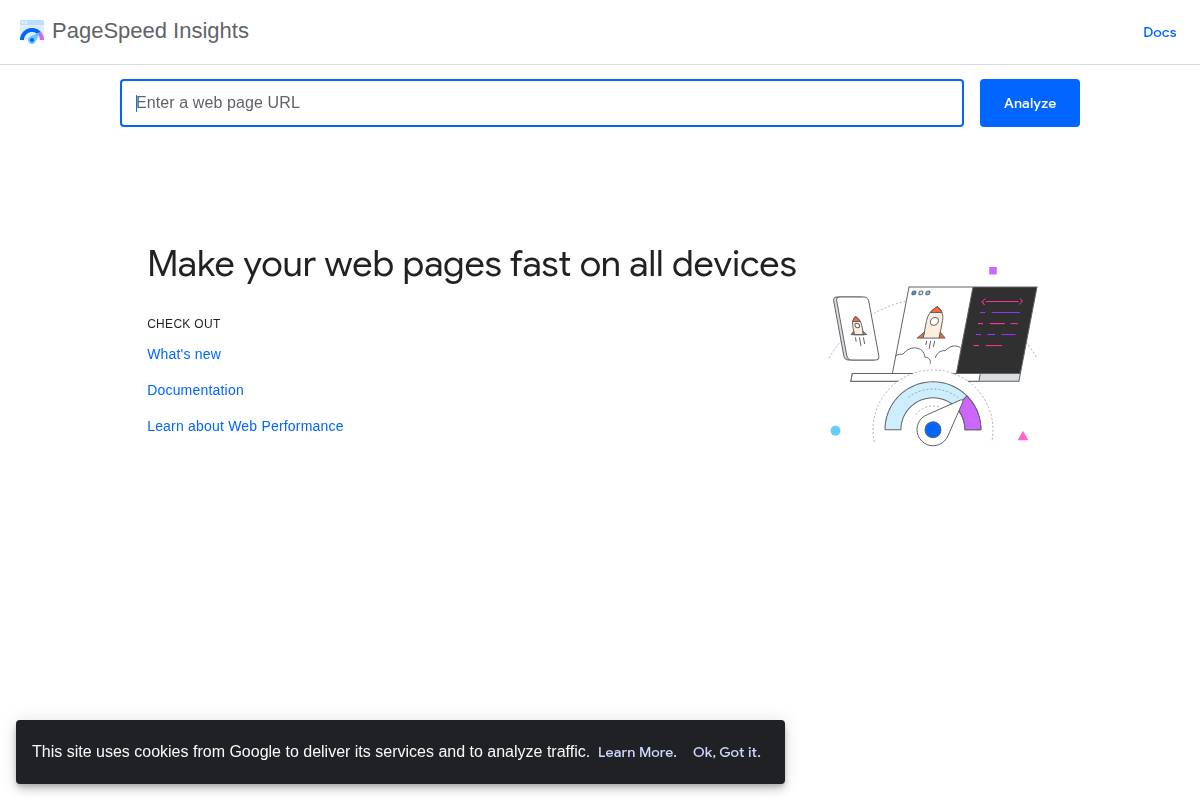The height and width of the screenshot is (800, 1200).
Task: Click Learn about Web Performance
Action: pos(245,426)
